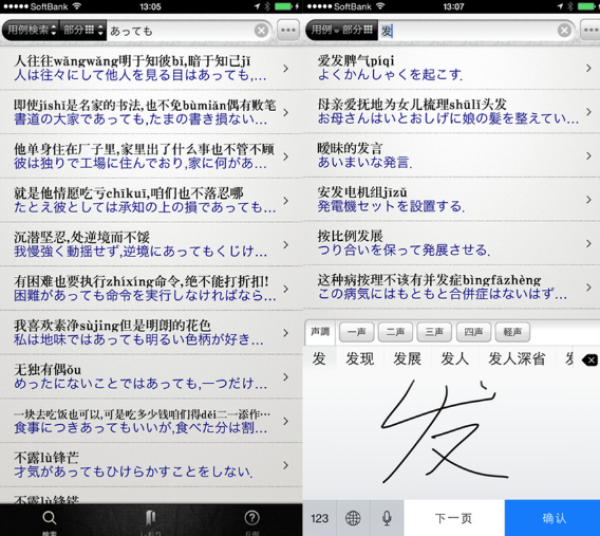Choose the 发人深省 handwriting candidate
Screen dimensions: 600x536
coord(517,359)
